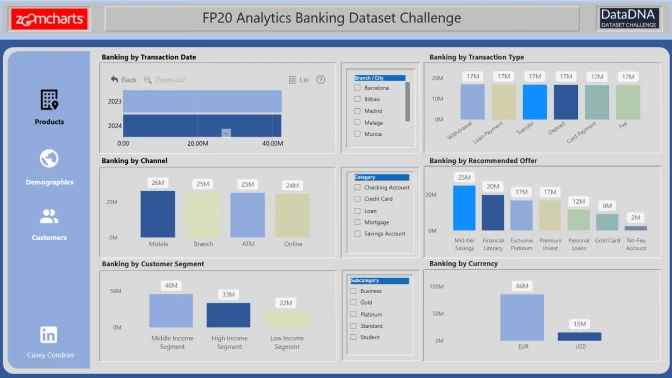Check the Barcelona branch checkbox

tap(357, 87)
